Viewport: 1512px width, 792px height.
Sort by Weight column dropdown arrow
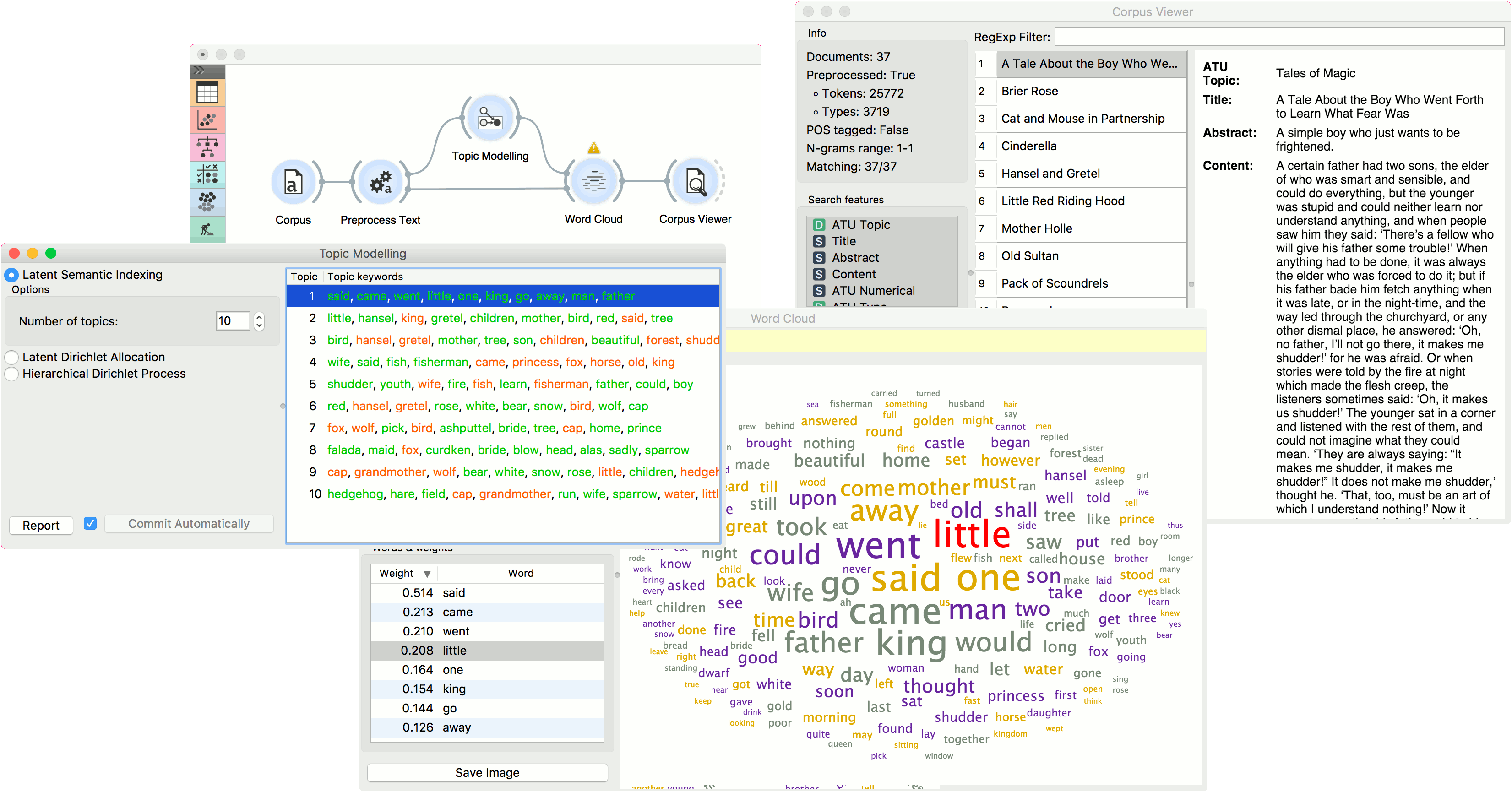click(427, 574)
